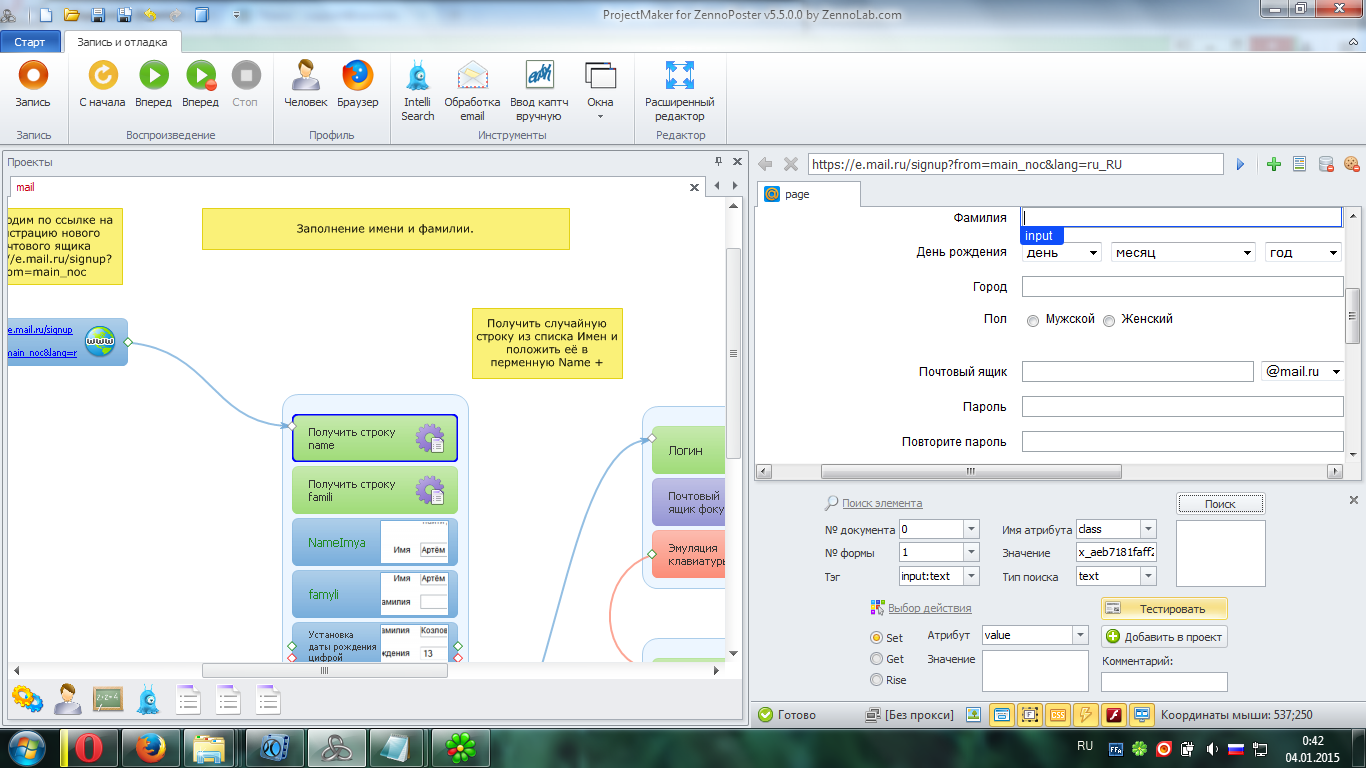Open the Обработка email tool
The width and height of the screenshot is (1366, 768).
(472, 76)
